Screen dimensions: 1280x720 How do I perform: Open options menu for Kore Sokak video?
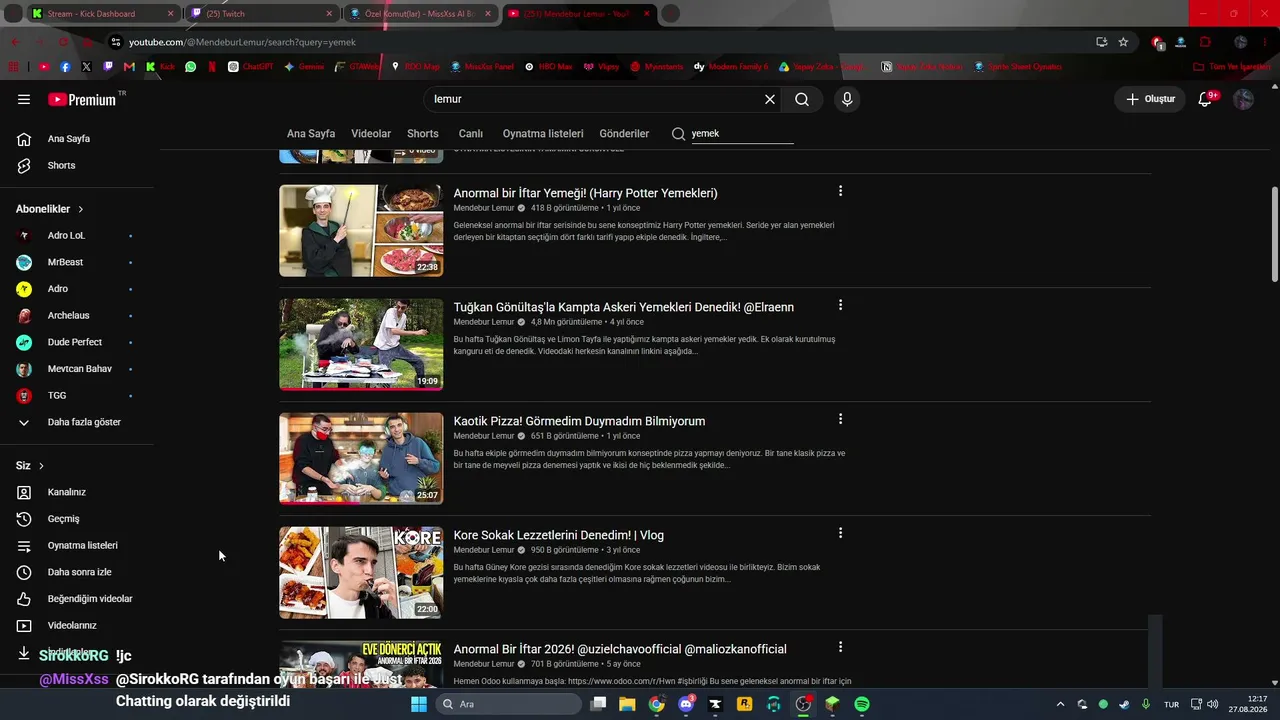tap(840, 533)
